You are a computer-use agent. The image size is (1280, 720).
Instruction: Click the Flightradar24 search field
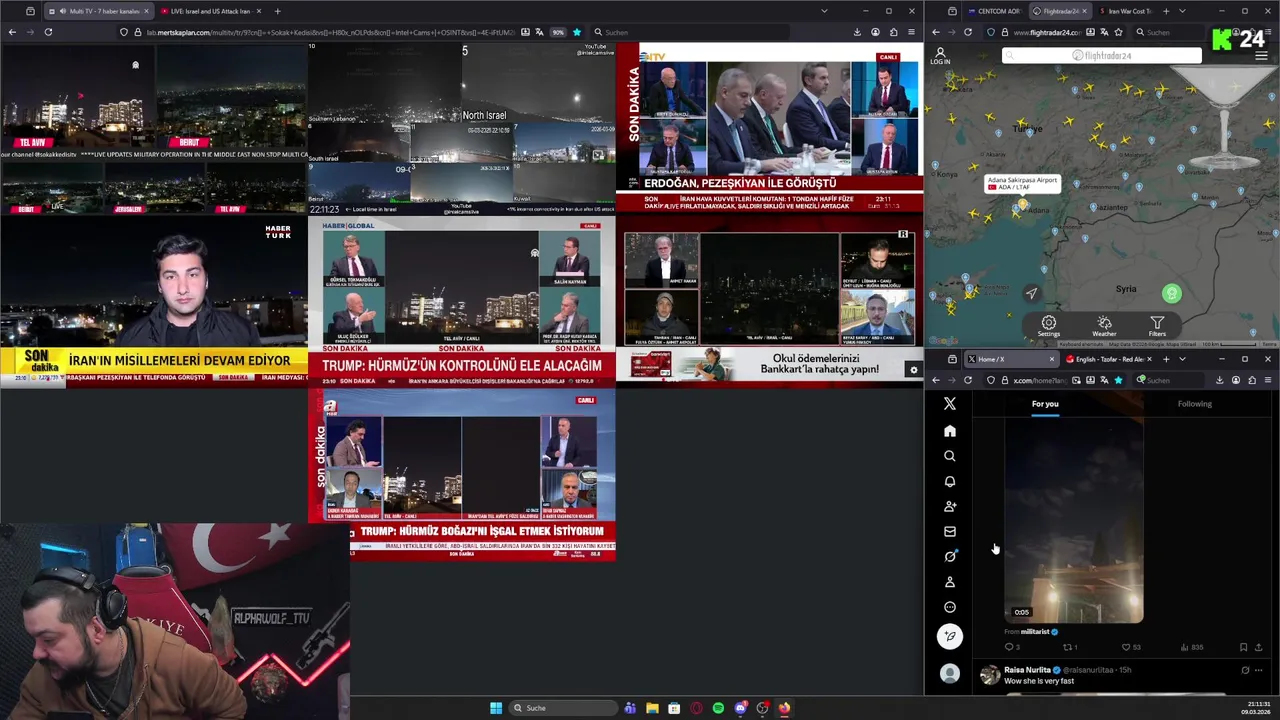(1101, 55)
